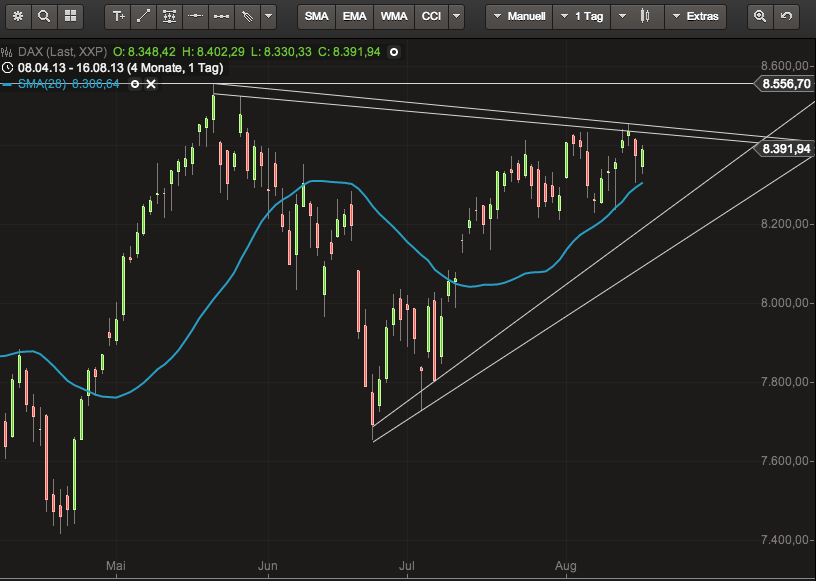Screen dimensions: 816x581
Task: Expand the drawing tools chevron dropdown
Action: tap(268, 16)
